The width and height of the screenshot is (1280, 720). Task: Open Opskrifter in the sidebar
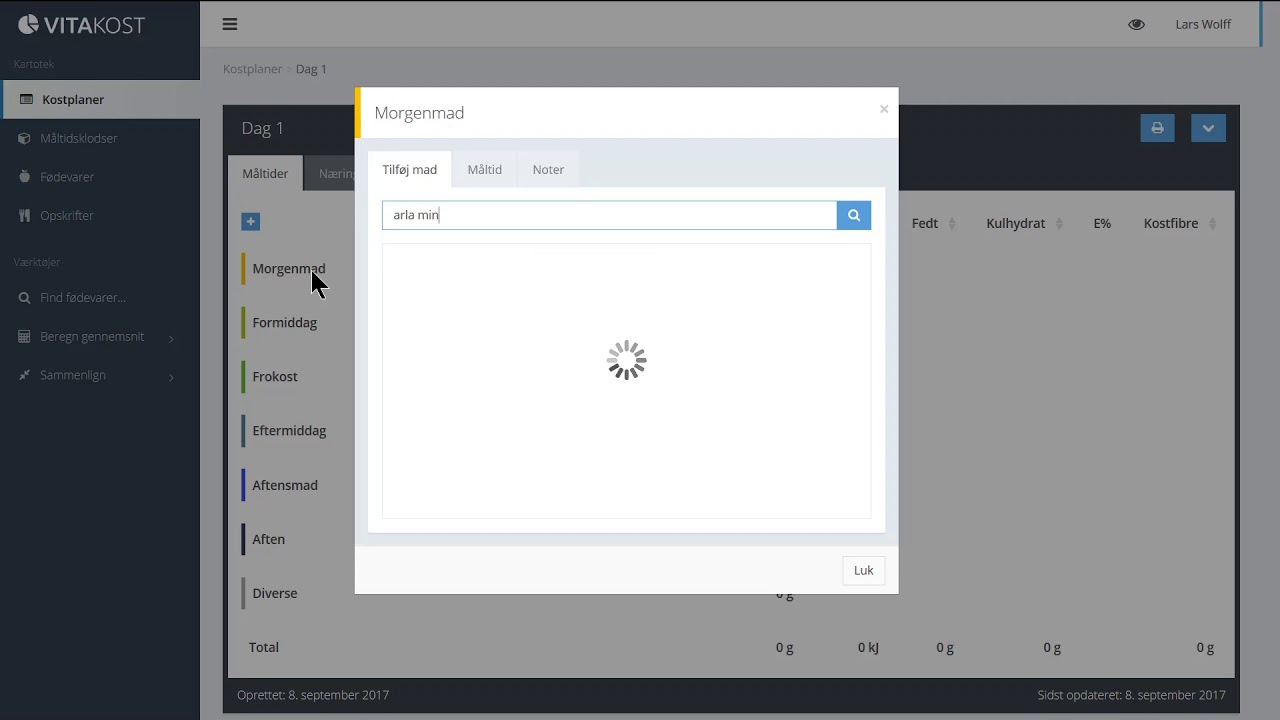(x=66, y=215)
